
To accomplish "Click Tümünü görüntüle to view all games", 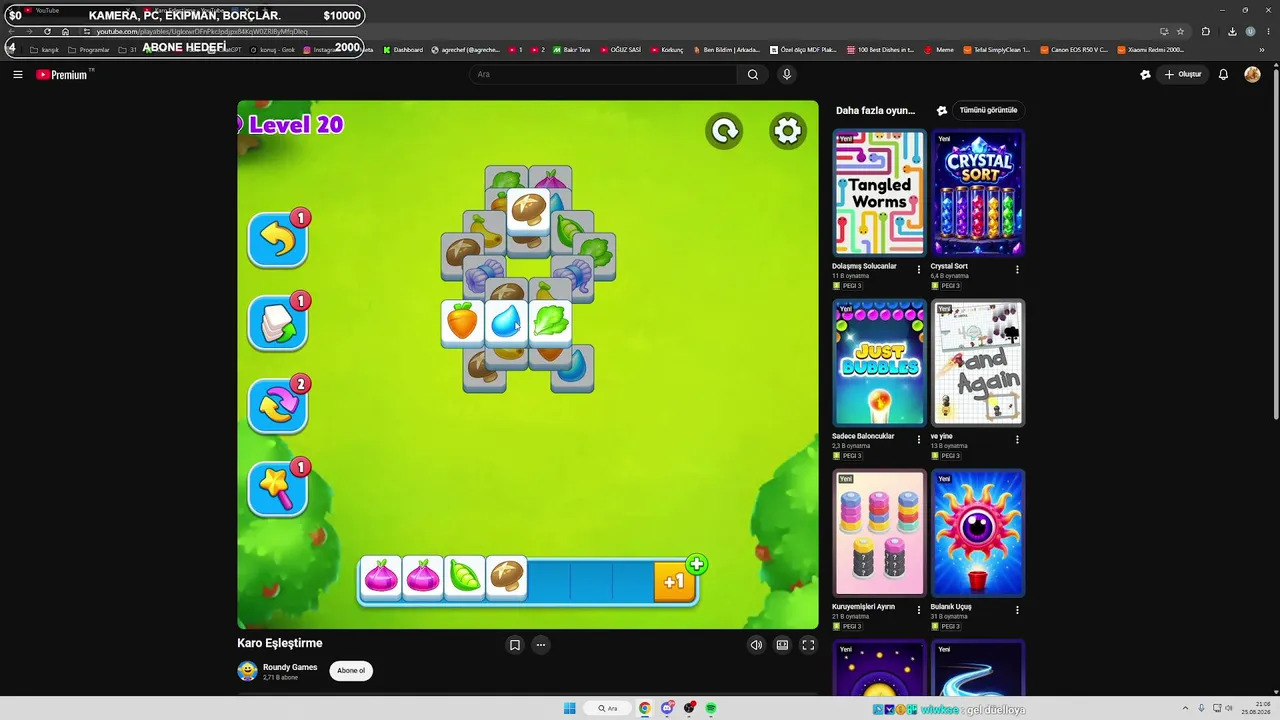I will pos(988,110).
